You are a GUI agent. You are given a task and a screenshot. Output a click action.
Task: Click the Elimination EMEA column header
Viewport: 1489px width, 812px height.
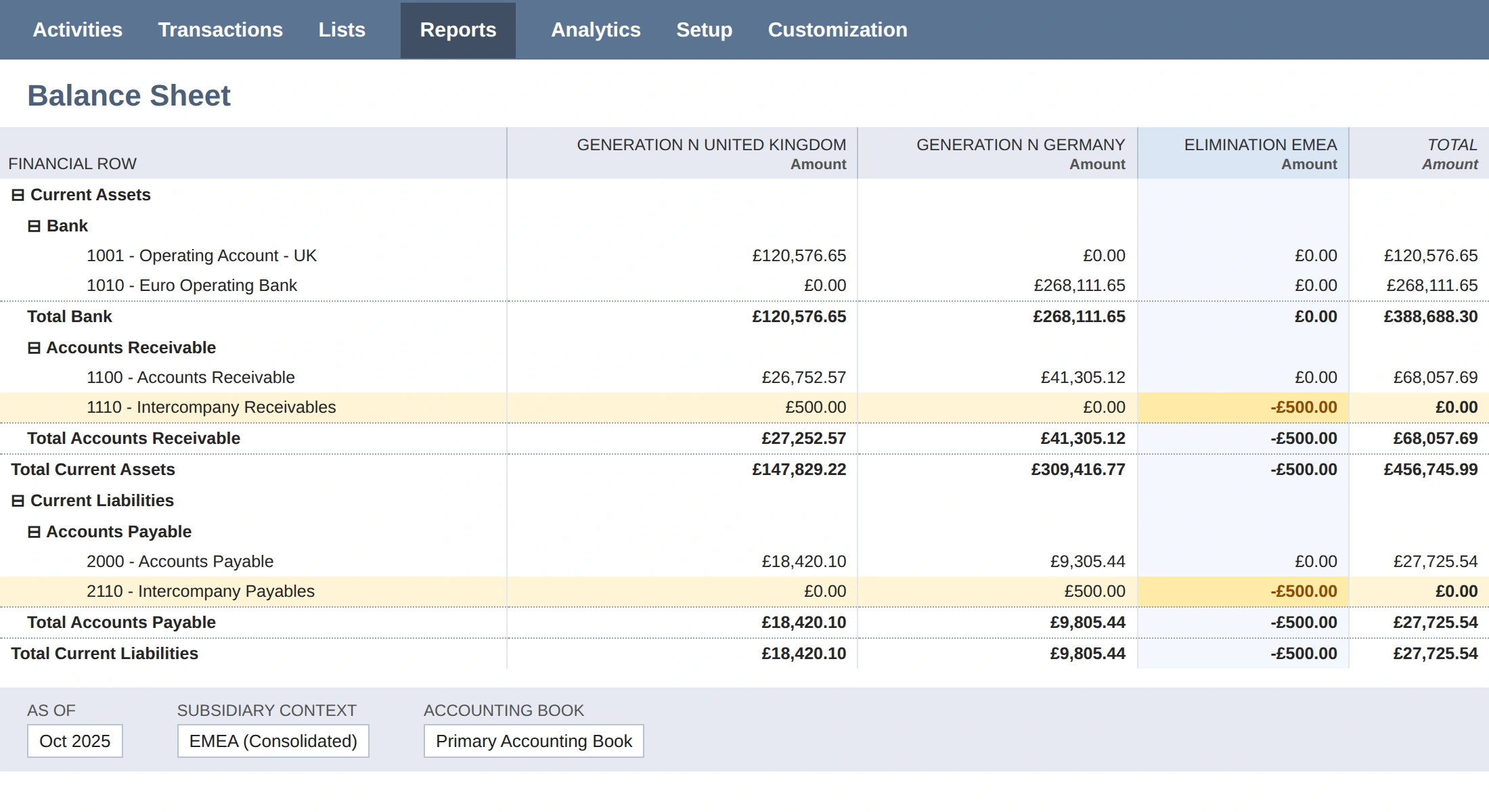[1243, 154]
